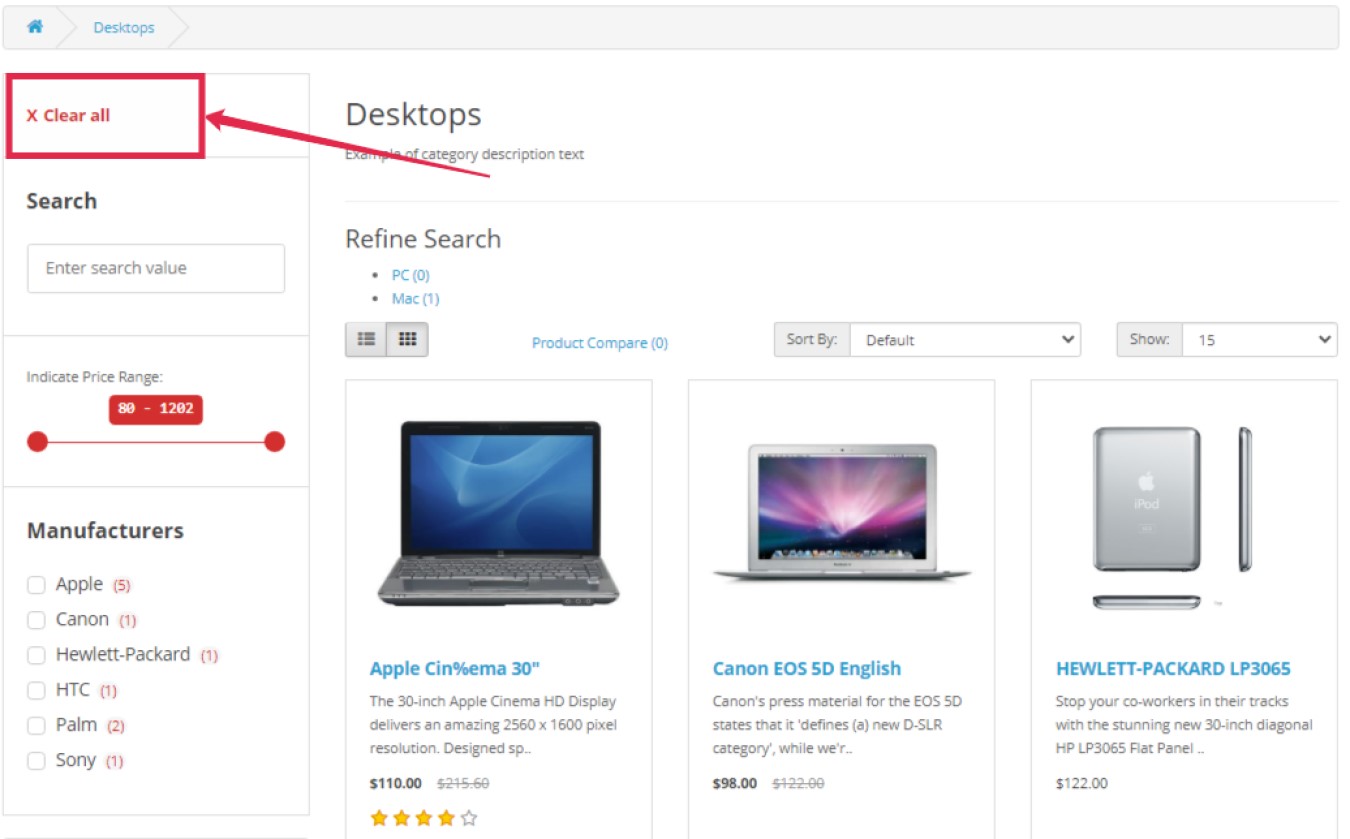
Task: Click the struck-through $215.60 price
Action: coord(463,783)
